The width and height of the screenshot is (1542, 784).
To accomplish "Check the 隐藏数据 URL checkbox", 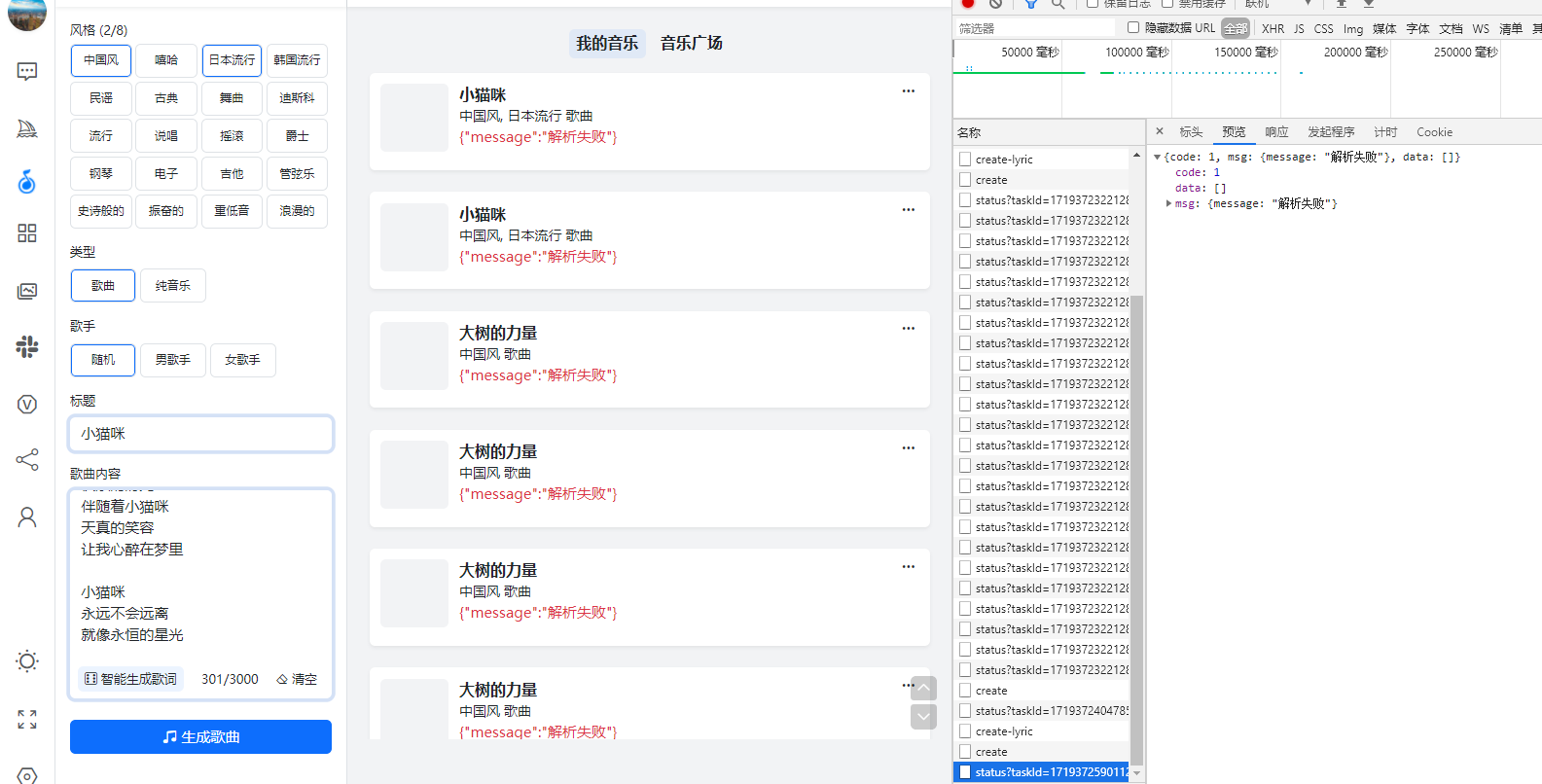I will (x=1133, y=27).
